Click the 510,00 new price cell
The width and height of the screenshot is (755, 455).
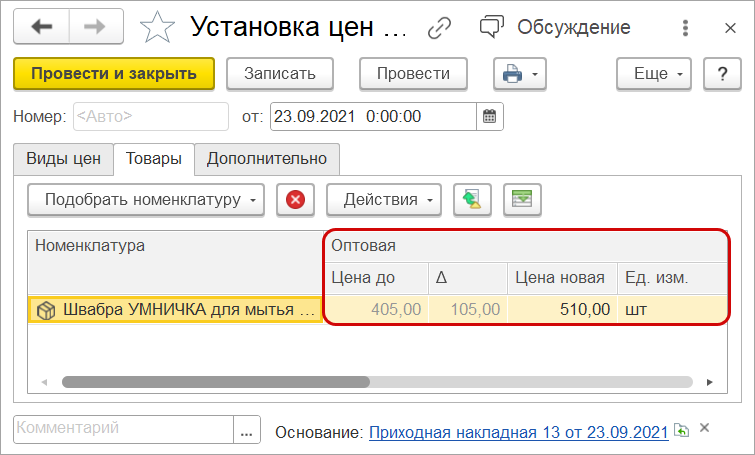562,309
